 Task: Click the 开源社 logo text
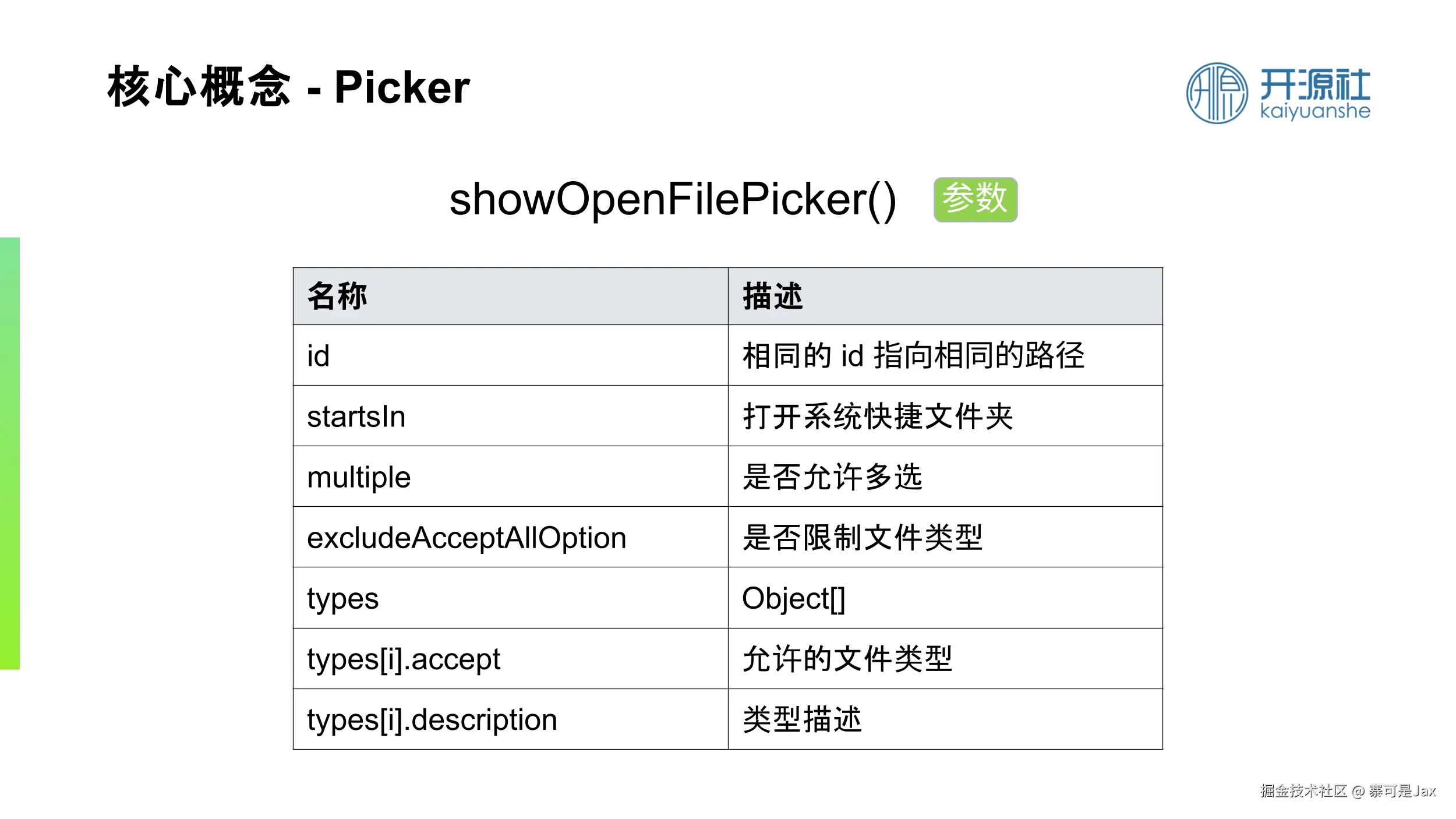pyautogui.click(x=1315, y=84)
